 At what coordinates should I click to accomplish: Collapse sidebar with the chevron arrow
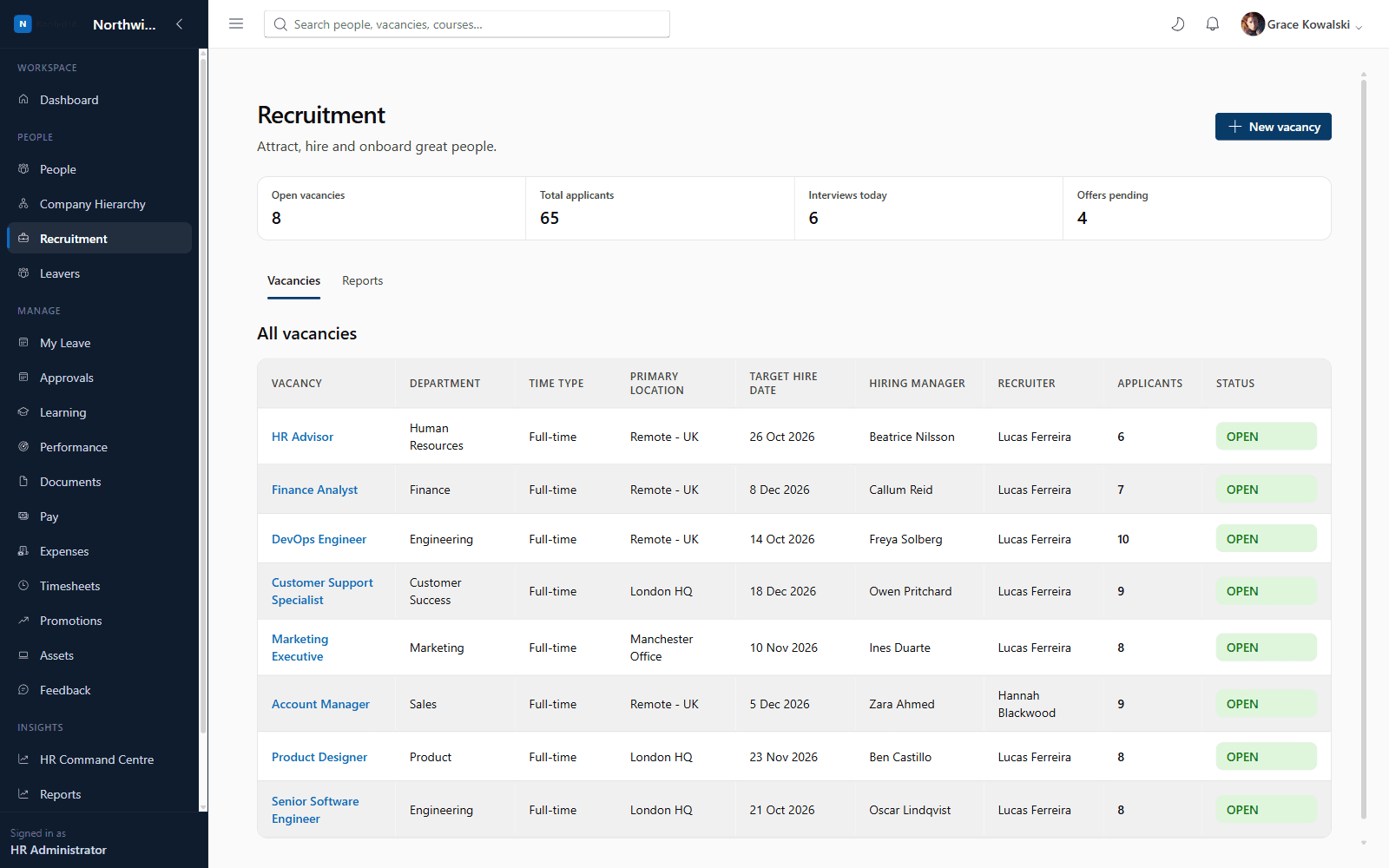pos(180,24)
